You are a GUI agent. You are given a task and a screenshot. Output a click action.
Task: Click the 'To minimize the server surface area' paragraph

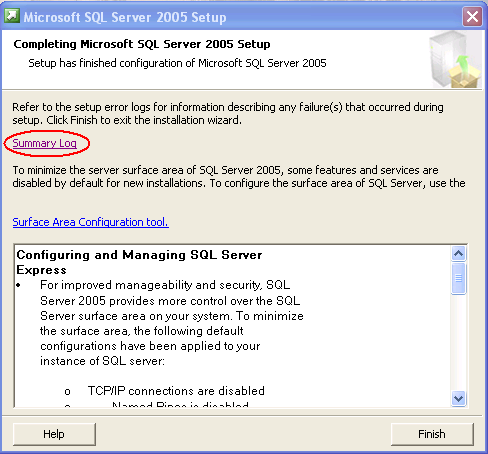tap(239, 177)
